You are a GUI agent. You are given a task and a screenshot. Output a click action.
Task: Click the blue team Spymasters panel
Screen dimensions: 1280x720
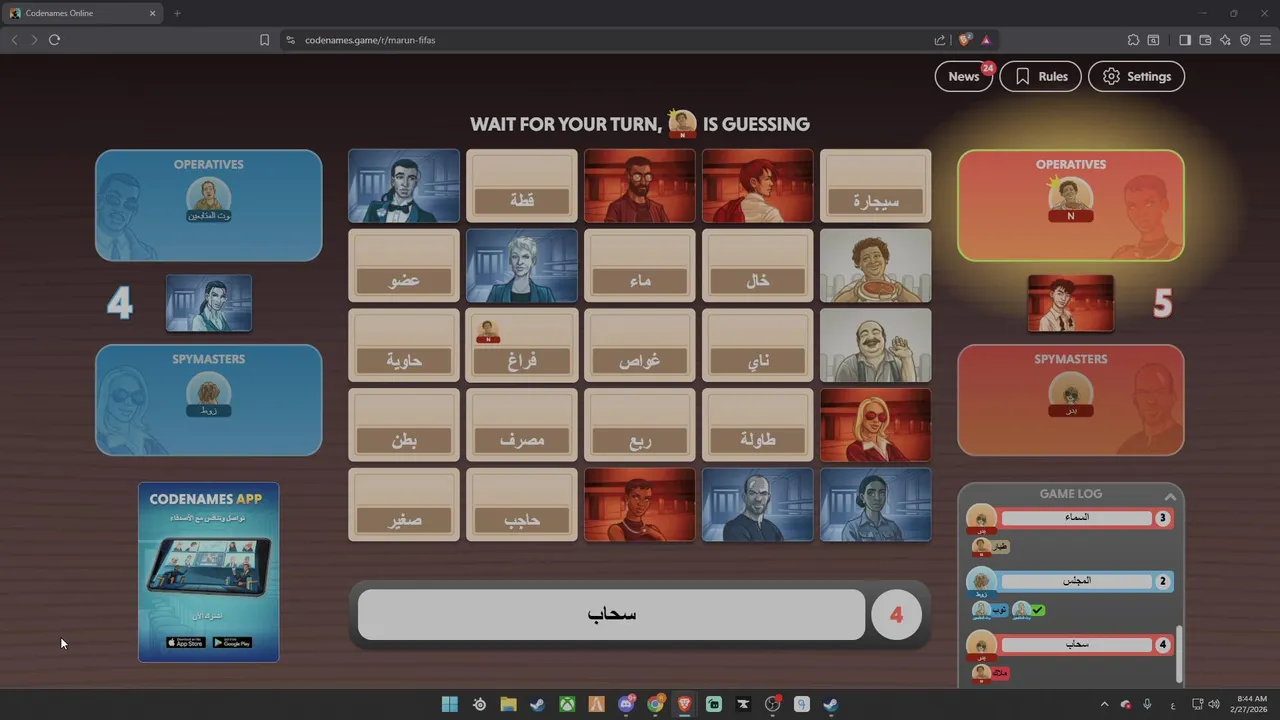(x=209, y=400)
